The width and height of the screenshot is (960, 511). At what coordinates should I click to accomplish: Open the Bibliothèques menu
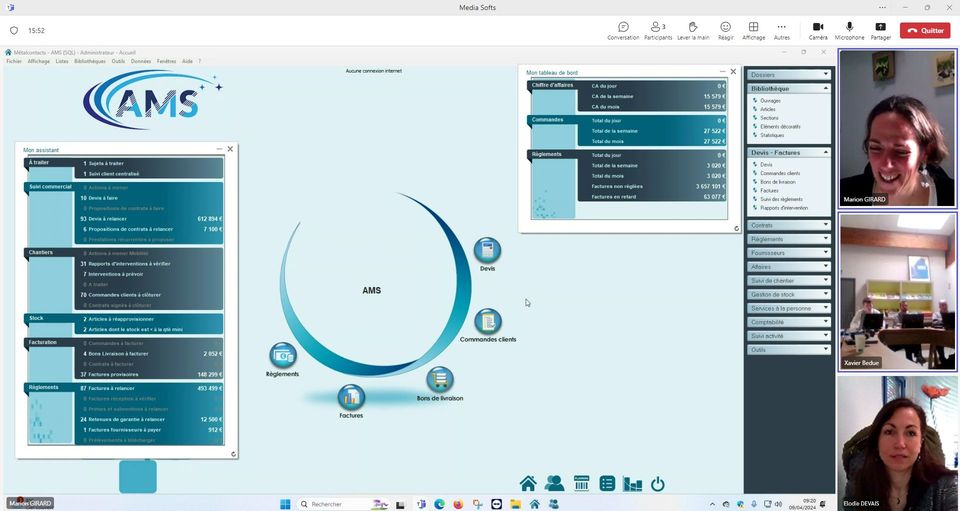click(89, 61)
